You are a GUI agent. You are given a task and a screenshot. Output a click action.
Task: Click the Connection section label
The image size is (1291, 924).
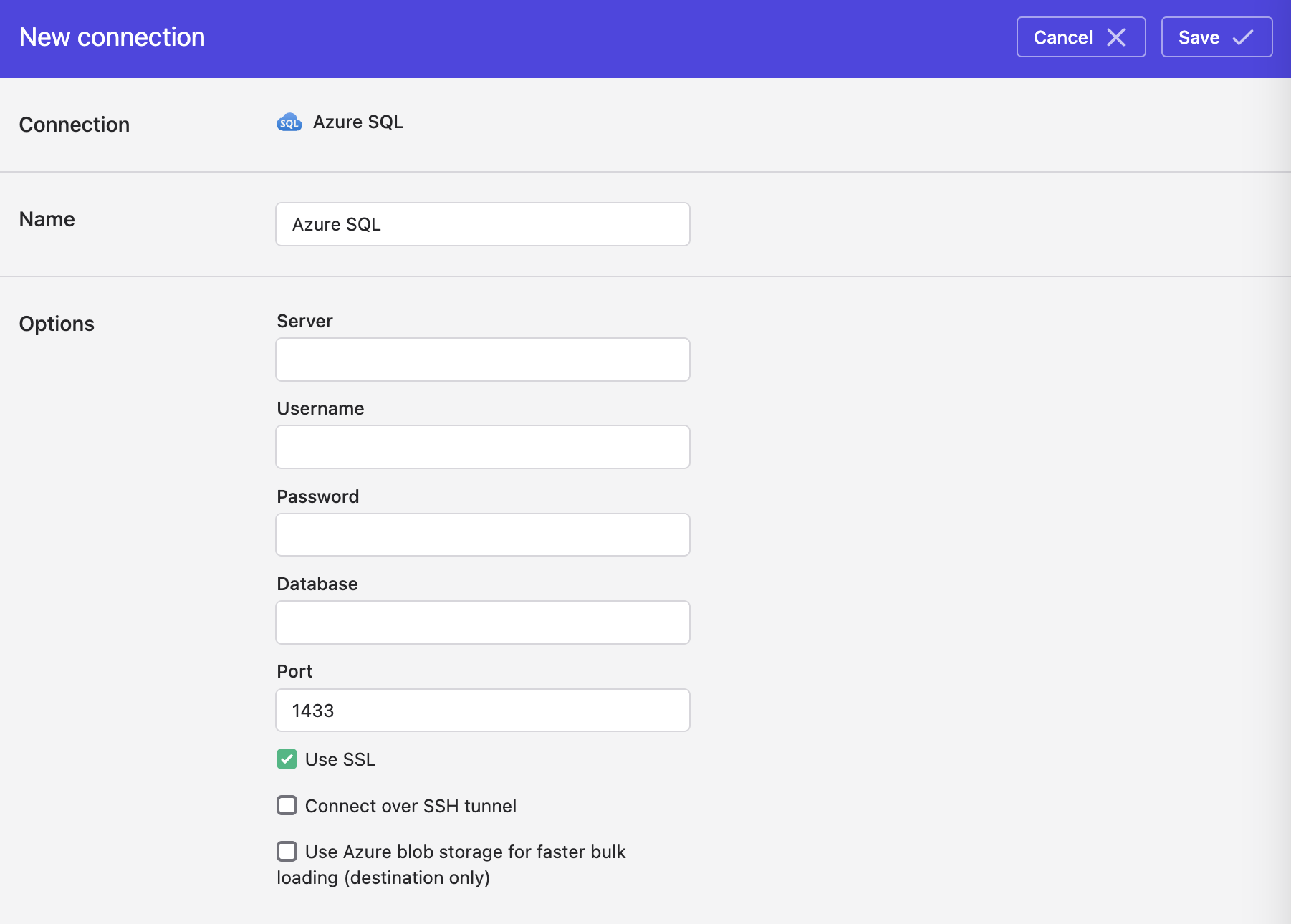pyautogui.click(x=75, y=125)
